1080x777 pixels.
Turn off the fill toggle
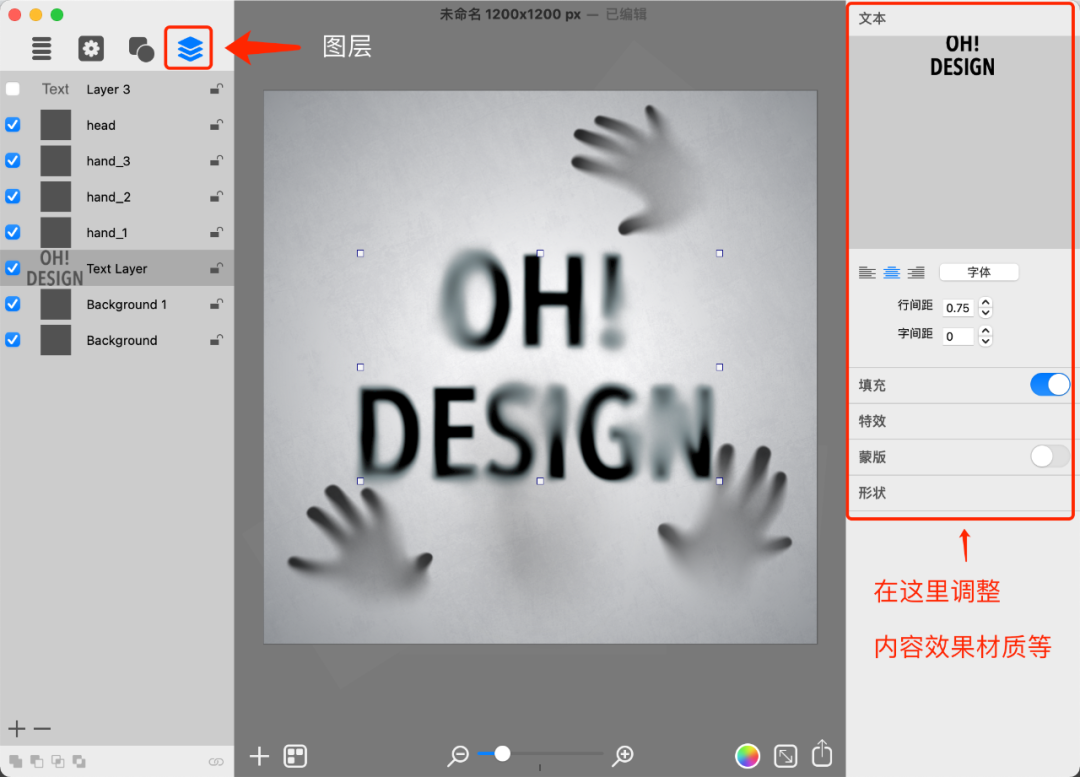point(1050,385)
